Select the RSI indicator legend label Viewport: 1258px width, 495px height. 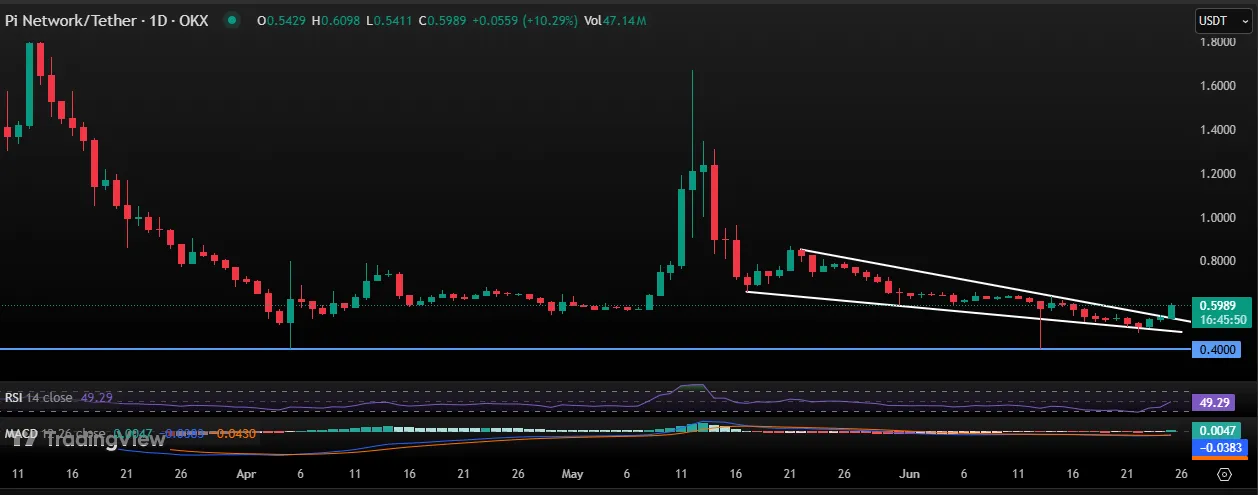coord(40,398)
